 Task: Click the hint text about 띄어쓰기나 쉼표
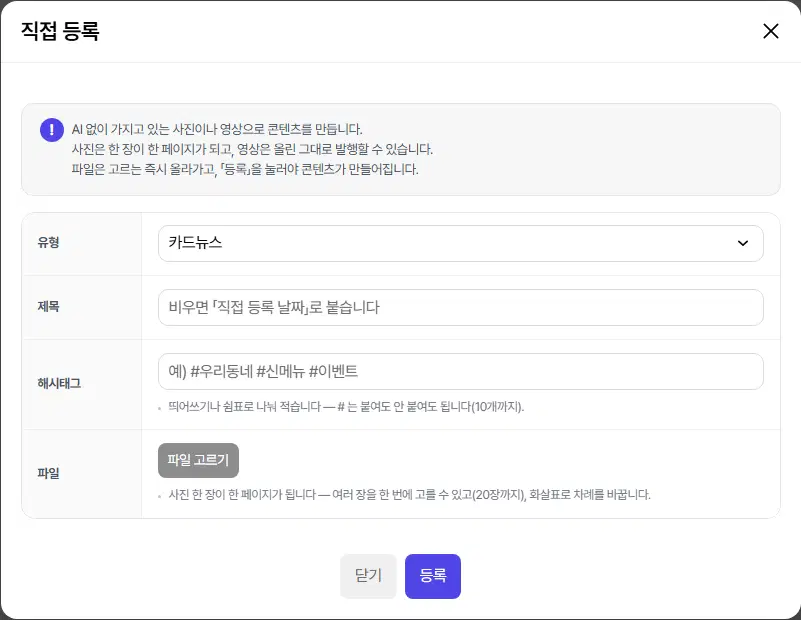tap(346, 407)
